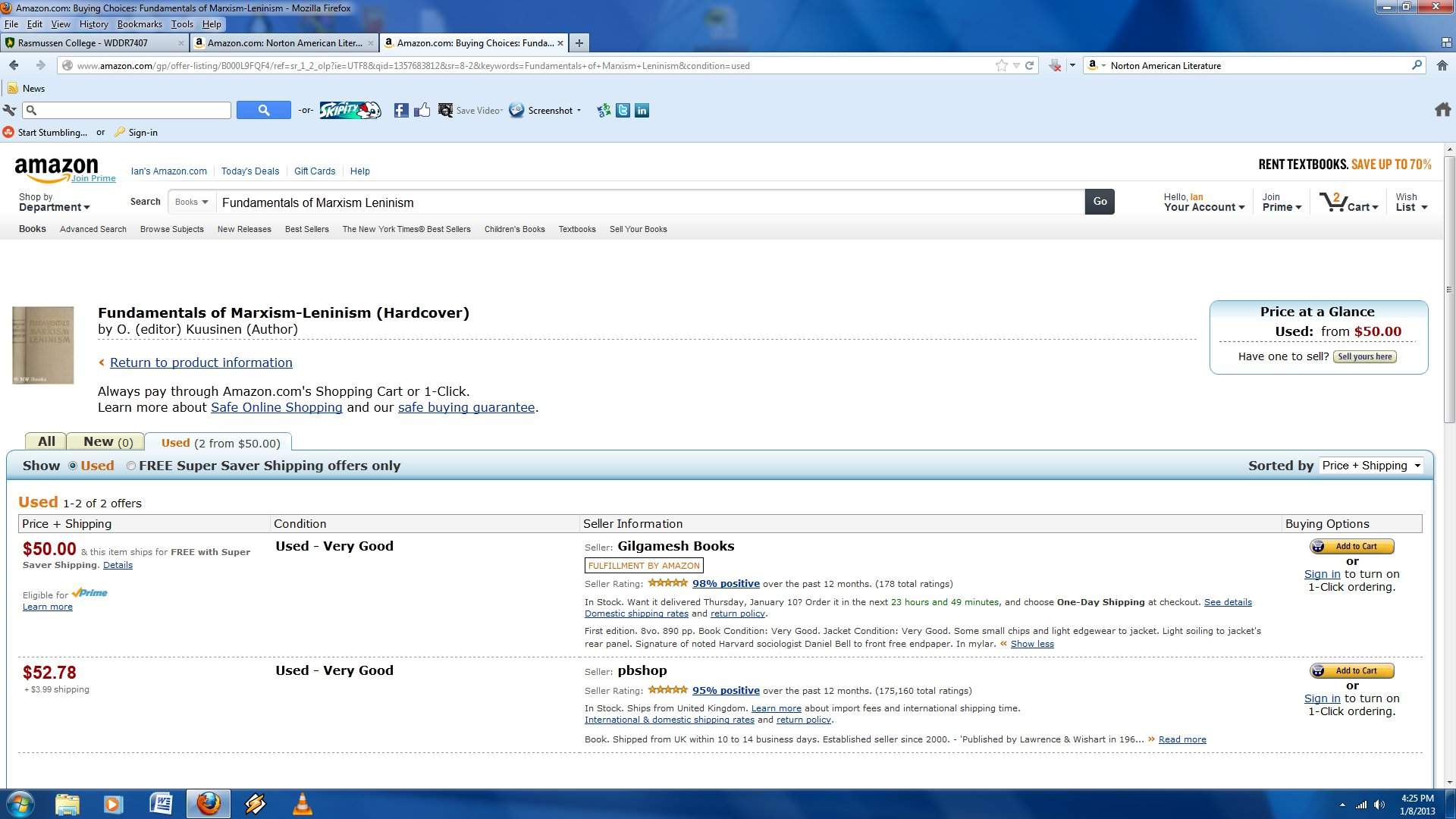The height and width of the screenshot is (819, 1456).
Task: Open the History menu
Action: pos(93,24)
